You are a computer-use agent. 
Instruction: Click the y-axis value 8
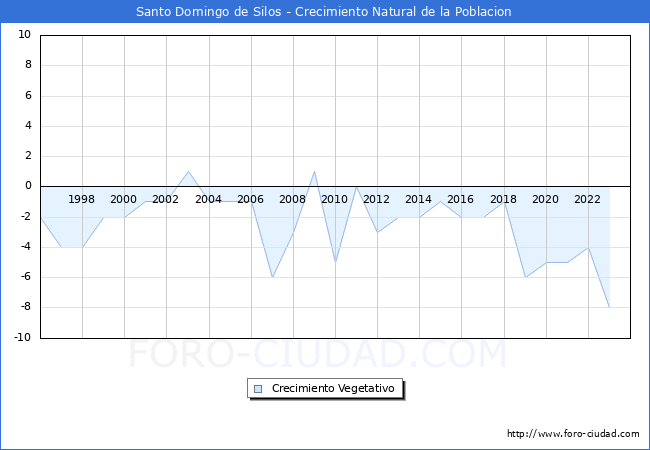pos(28,65)
